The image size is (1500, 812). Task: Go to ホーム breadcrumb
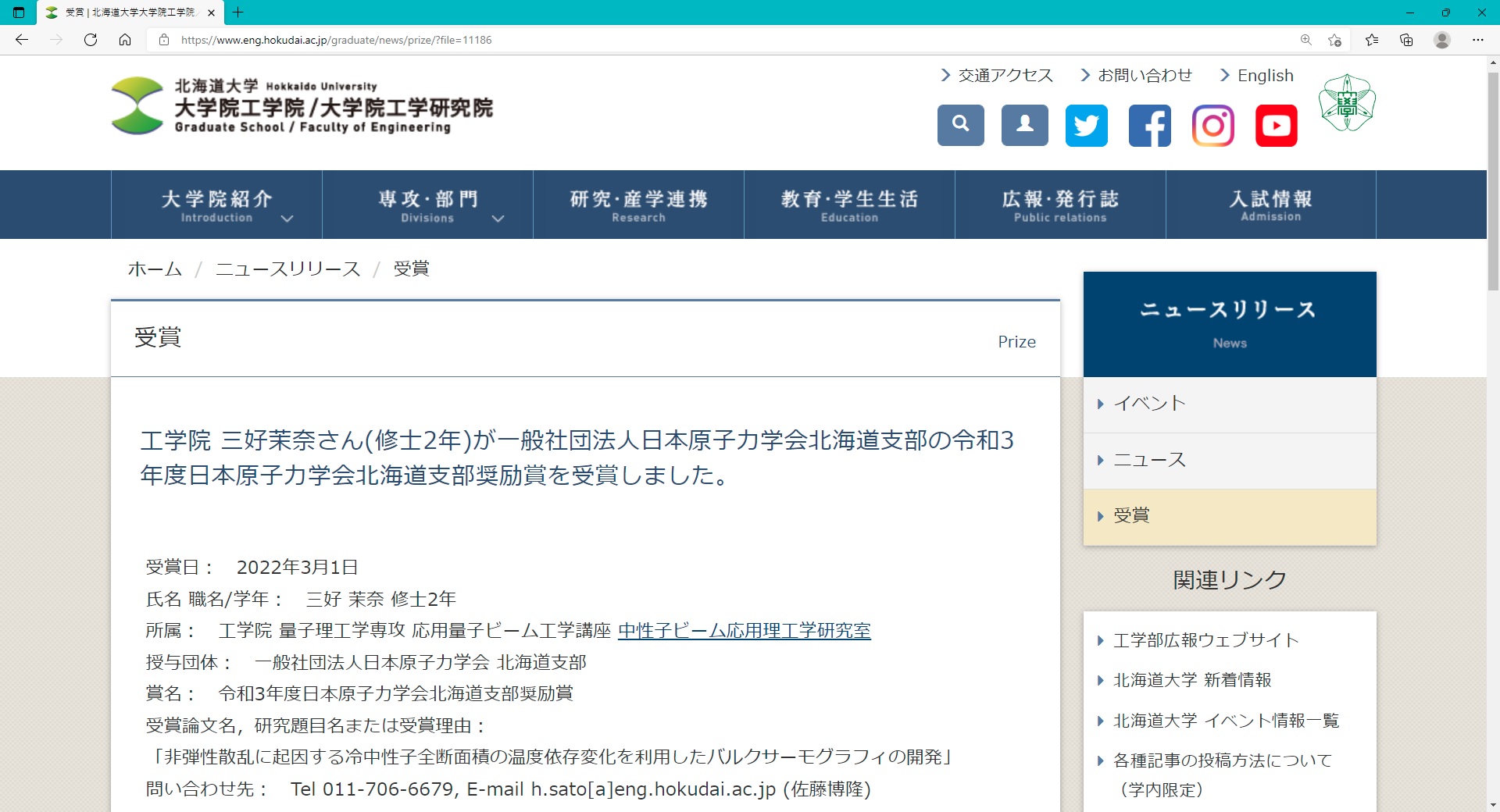(x=155, y=269)
